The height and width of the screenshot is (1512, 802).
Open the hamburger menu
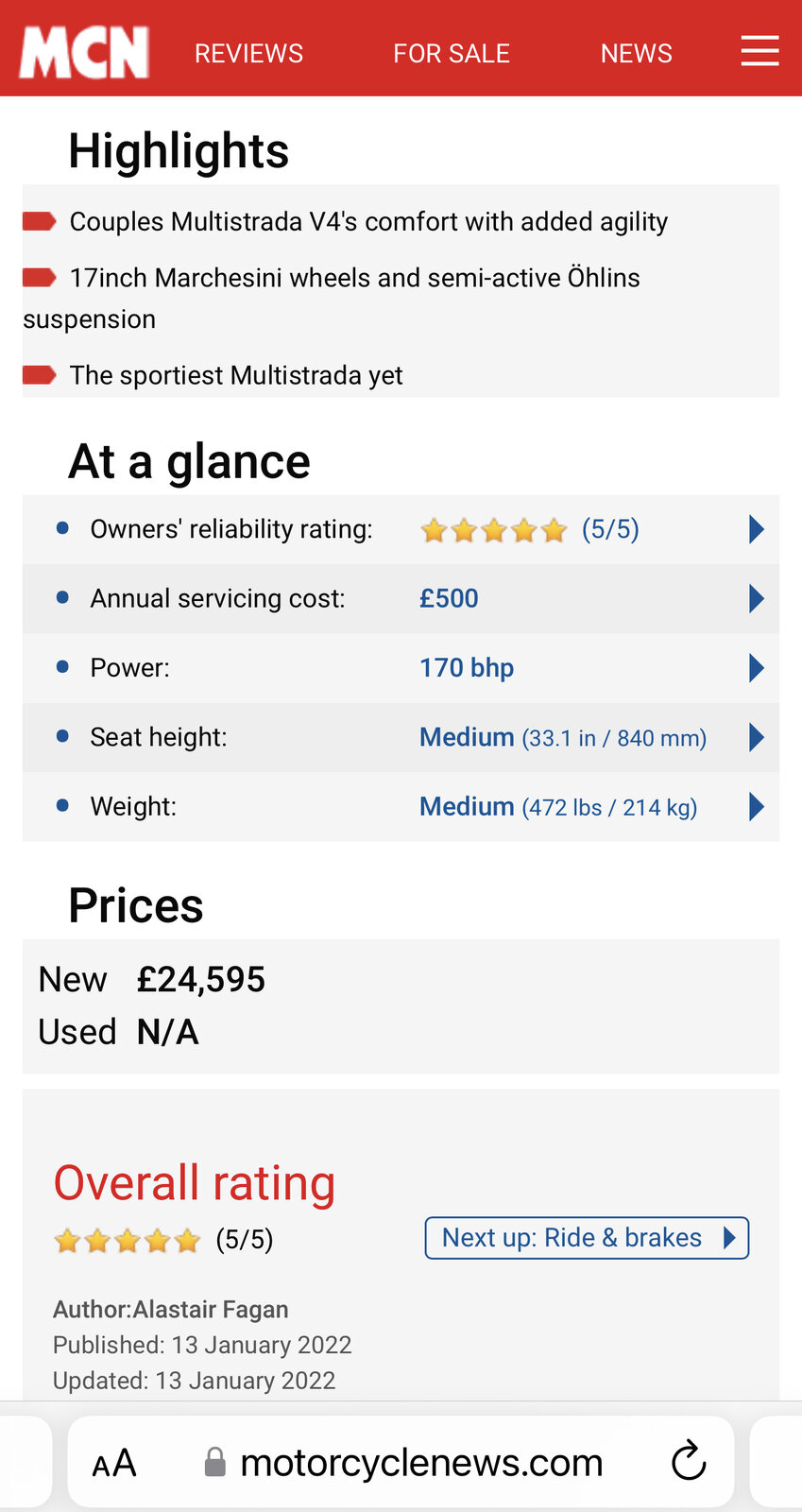(759, 51)
